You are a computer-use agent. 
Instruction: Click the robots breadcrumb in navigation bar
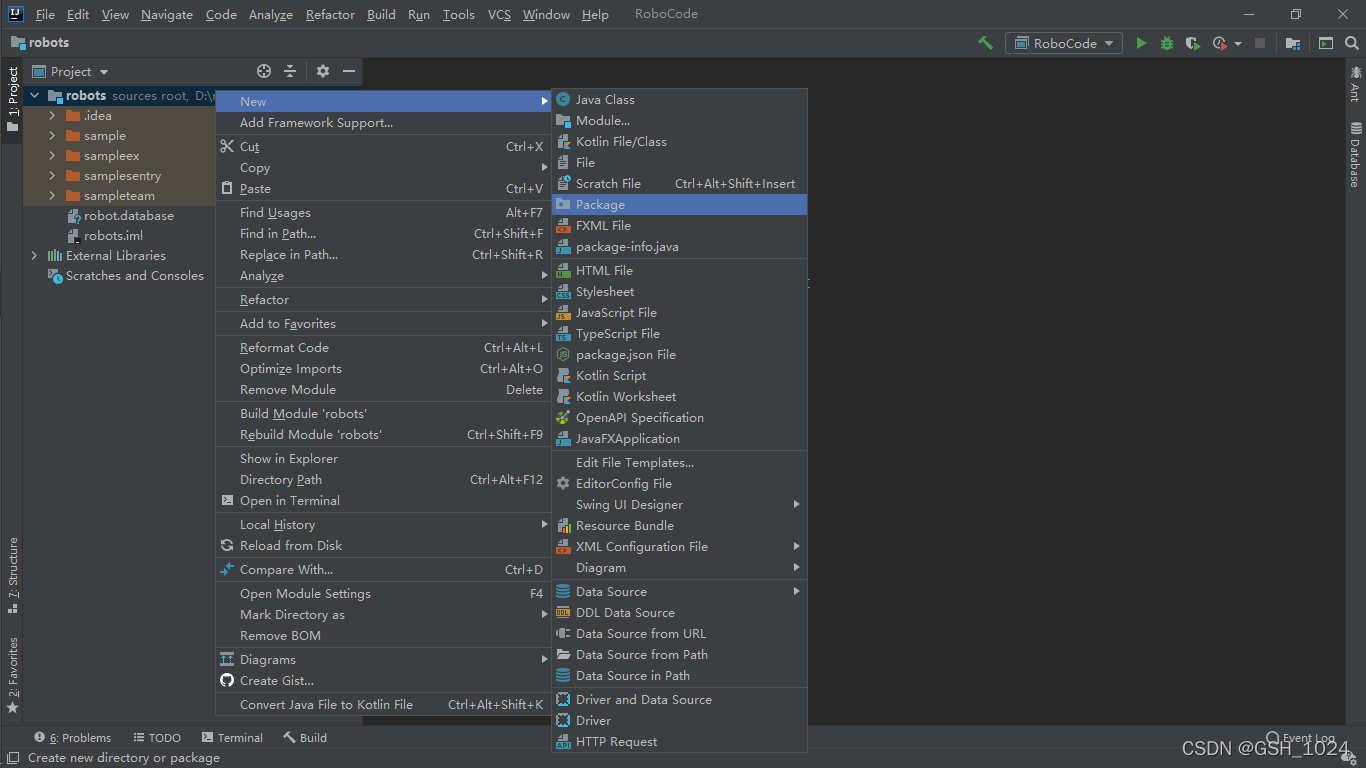coord(40,43)
